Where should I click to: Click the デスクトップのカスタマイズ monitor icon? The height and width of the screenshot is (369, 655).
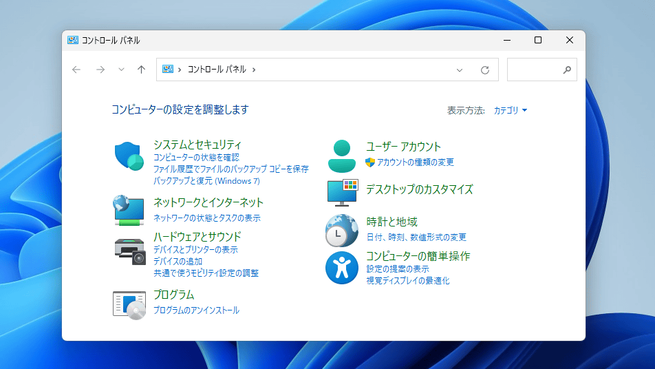tap(343, 193)
